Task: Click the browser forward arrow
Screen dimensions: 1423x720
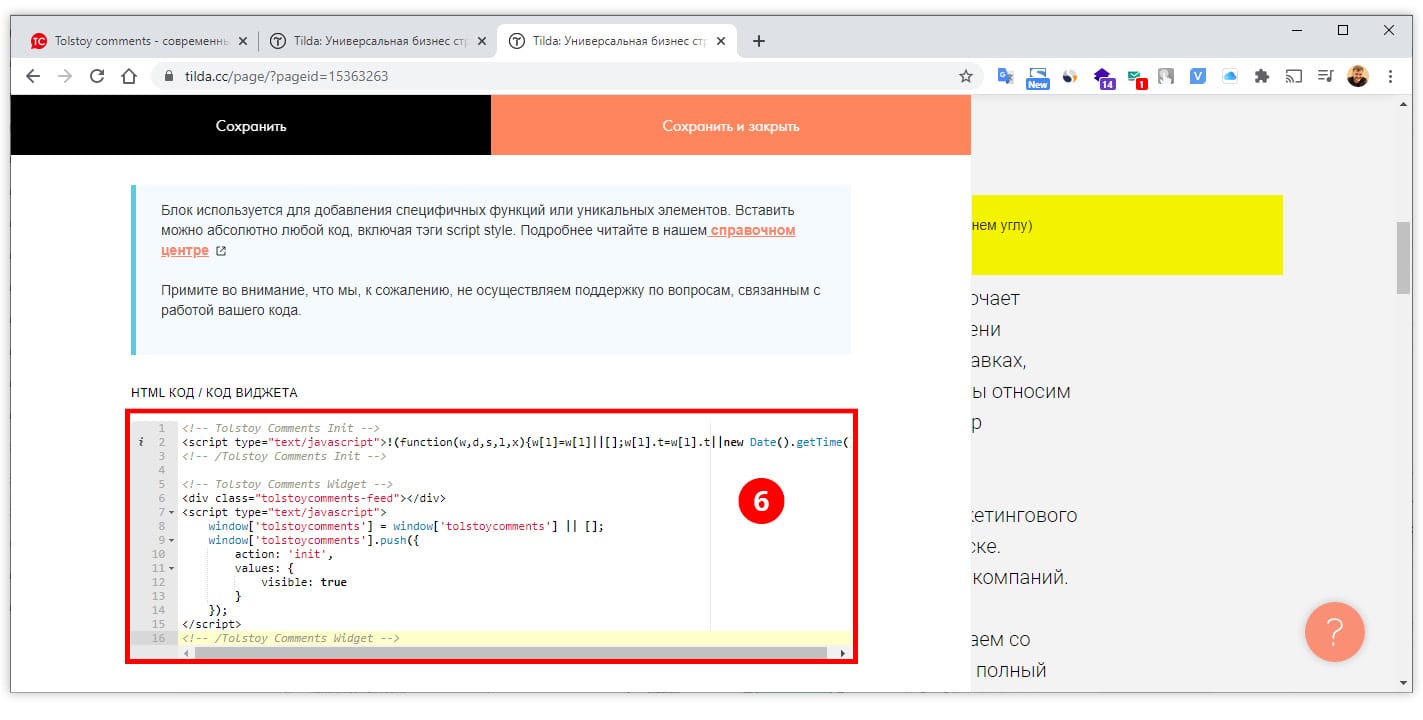Action: [65, 76]
